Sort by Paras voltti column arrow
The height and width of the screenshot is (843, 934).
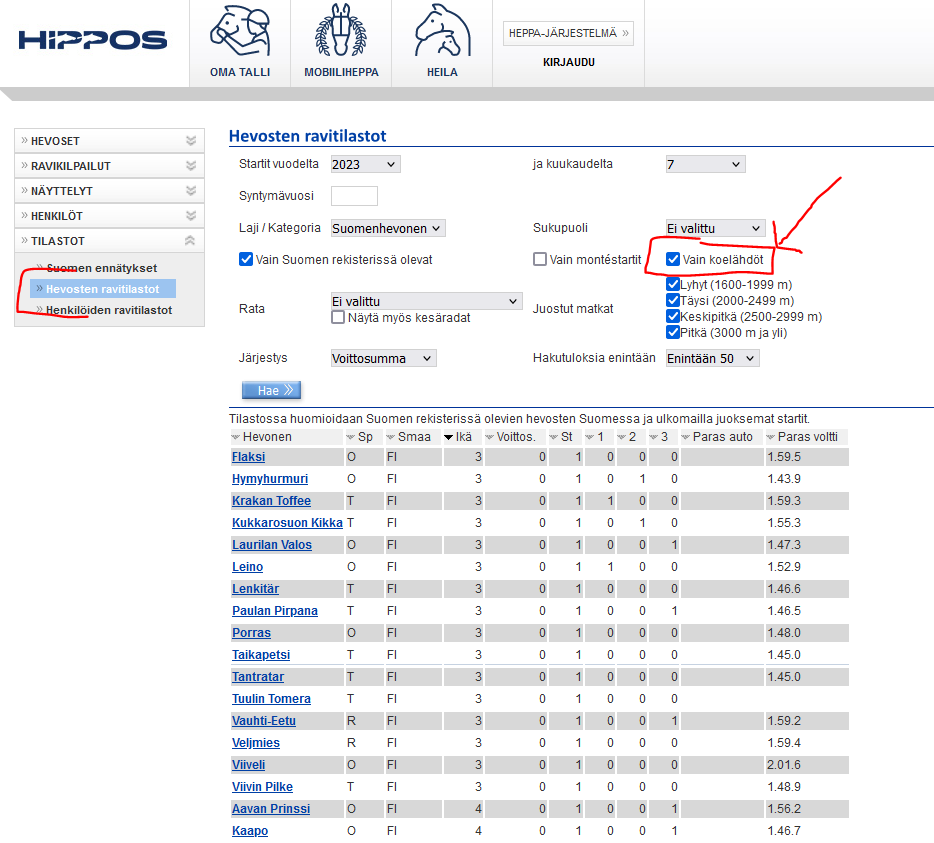click(771, 437)
